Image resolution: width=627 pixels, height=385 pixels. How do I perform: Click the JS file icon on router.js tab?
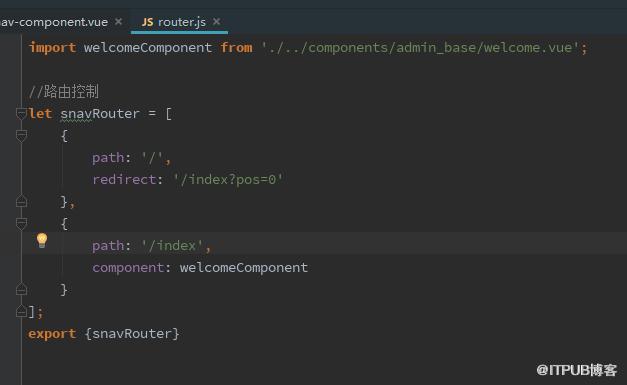pyautogui.click(x=147, y=22)
